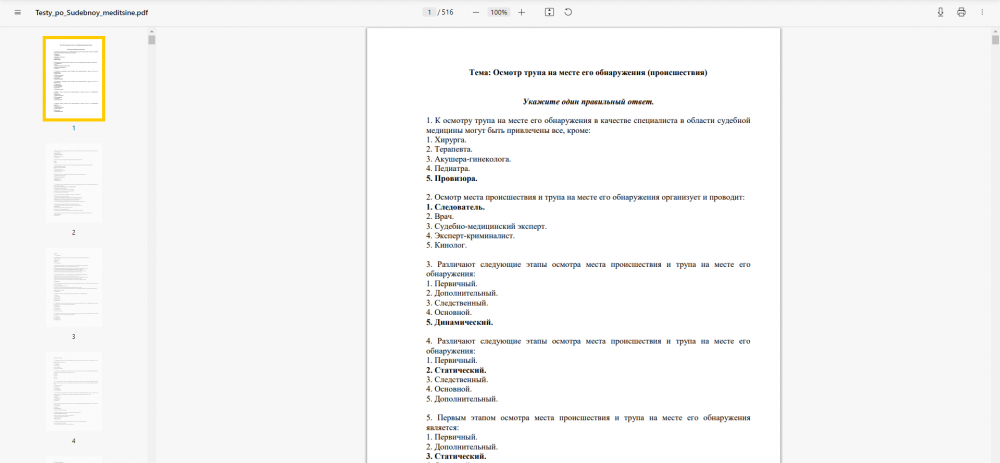
Task: Jump to page 3 thumbnail
Action: tap(74, 287)
